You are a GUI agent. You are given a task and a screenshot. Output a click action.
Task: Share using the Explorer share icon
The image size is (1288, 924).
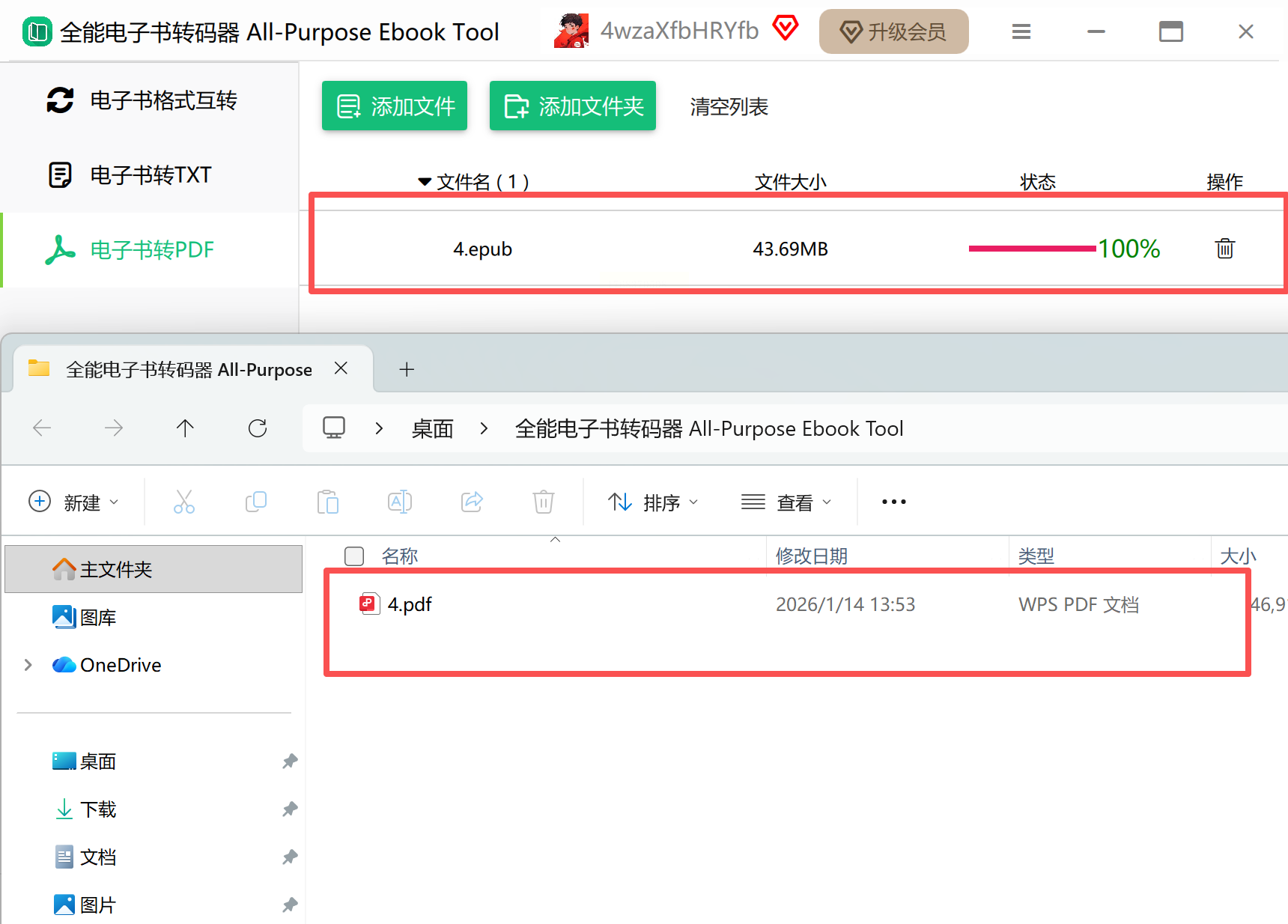click(x=472, y=502)
